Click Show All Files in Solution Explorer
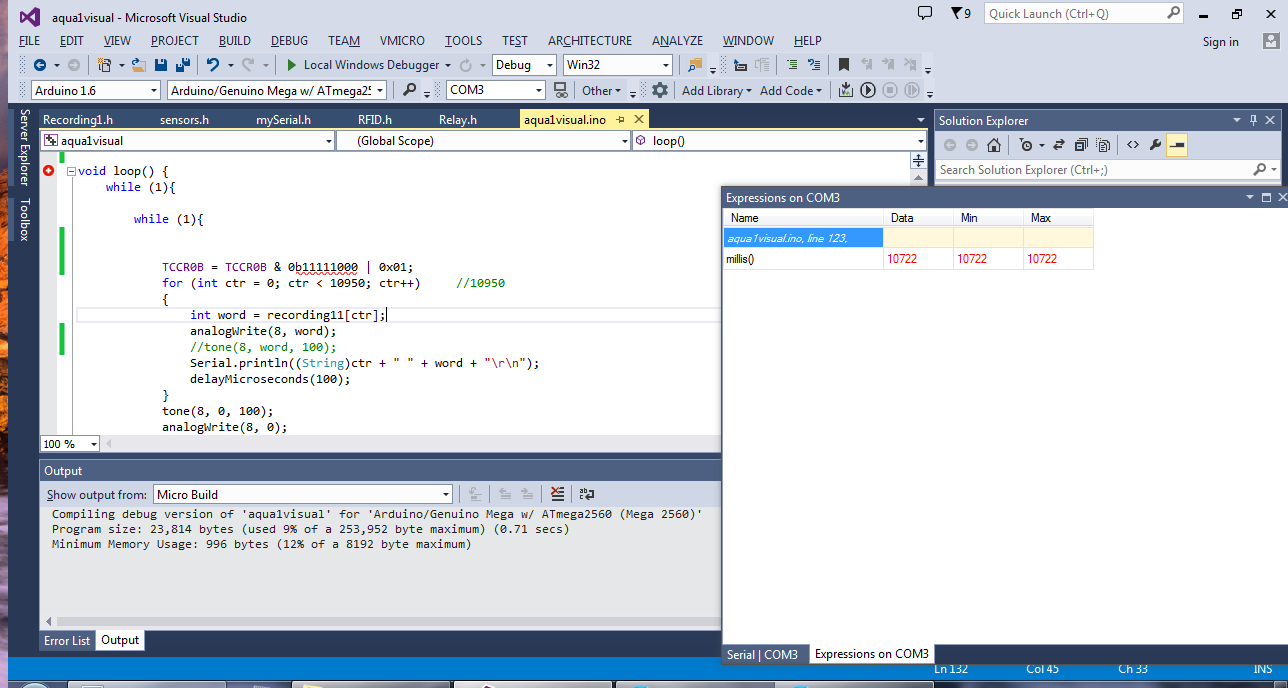 pyautogui.click(x=1101, y=145)
